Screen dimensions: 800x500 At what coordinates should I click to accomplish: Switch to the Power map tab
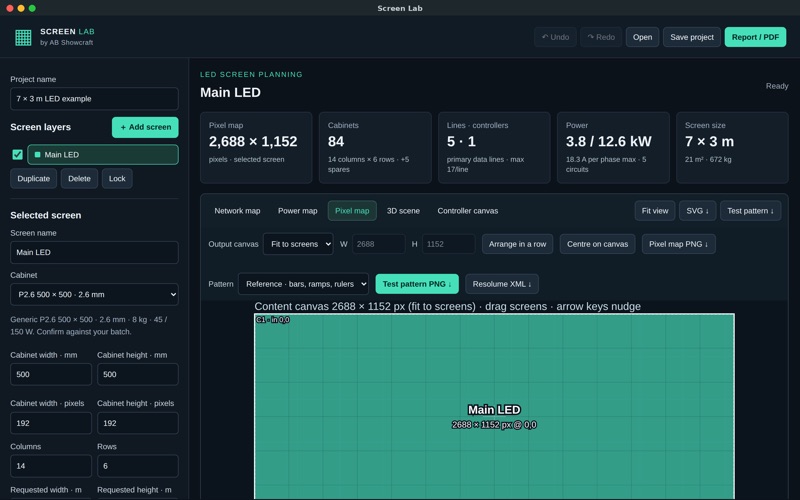(297, 211)
